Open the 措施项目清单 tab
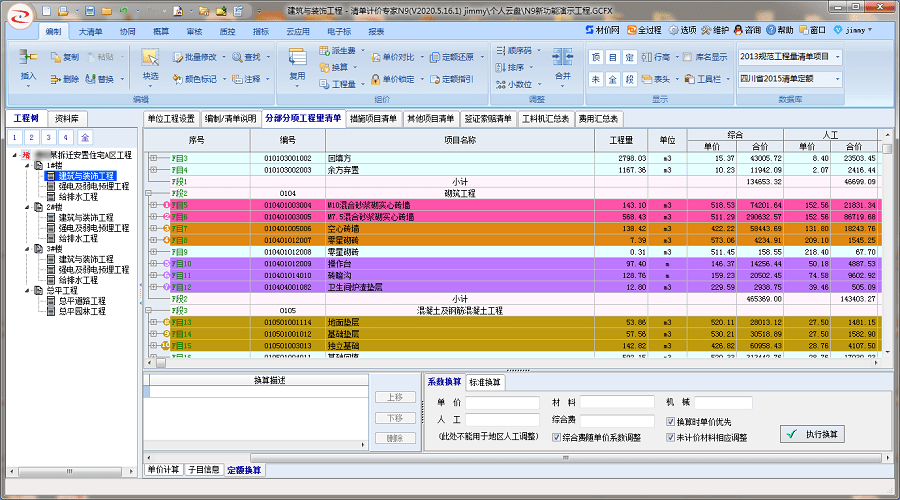 pyautogui.click(x=373, y=118)
